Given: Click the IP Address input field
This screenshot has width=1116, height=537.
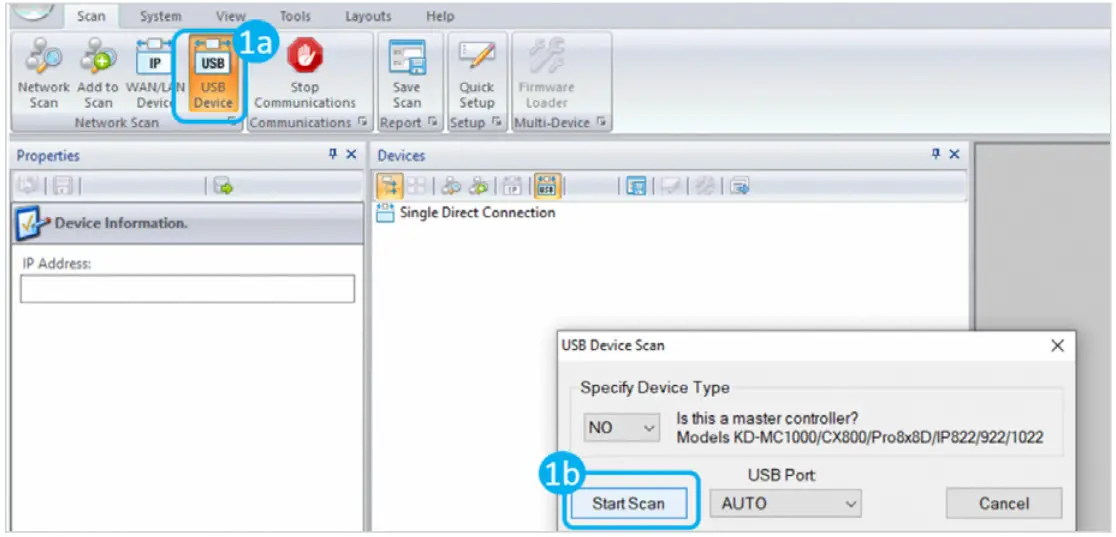Looking at the screenshot, I should point(187,289).
